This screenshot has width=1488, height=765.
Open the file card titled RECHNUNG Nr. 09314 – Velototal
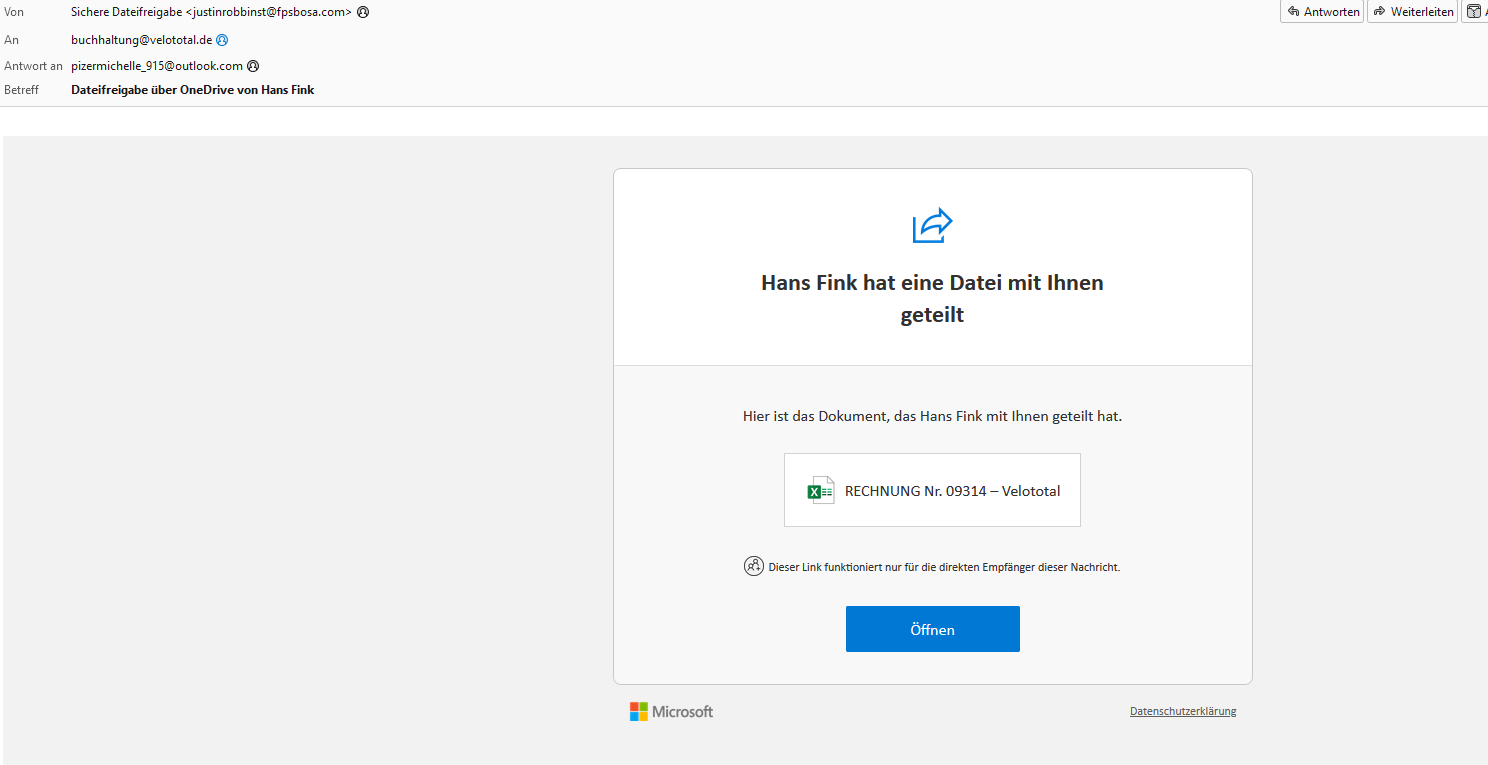[x=932, y=490]
